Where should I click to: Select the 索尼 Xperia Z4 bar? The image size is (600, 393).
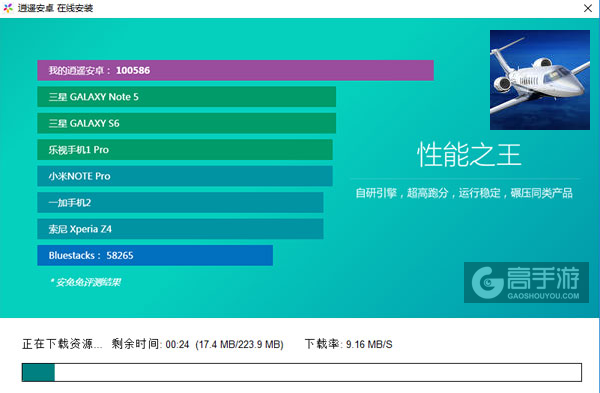(x=180, y=229)
